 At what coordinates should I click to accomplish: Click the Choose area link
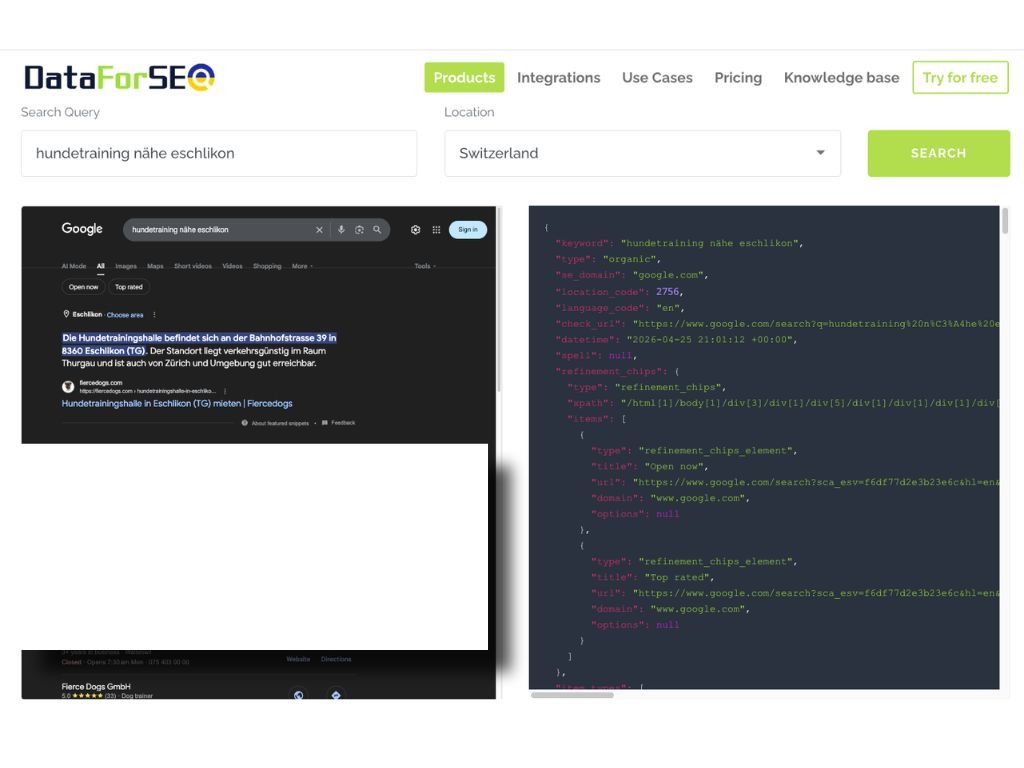(125, 315)
